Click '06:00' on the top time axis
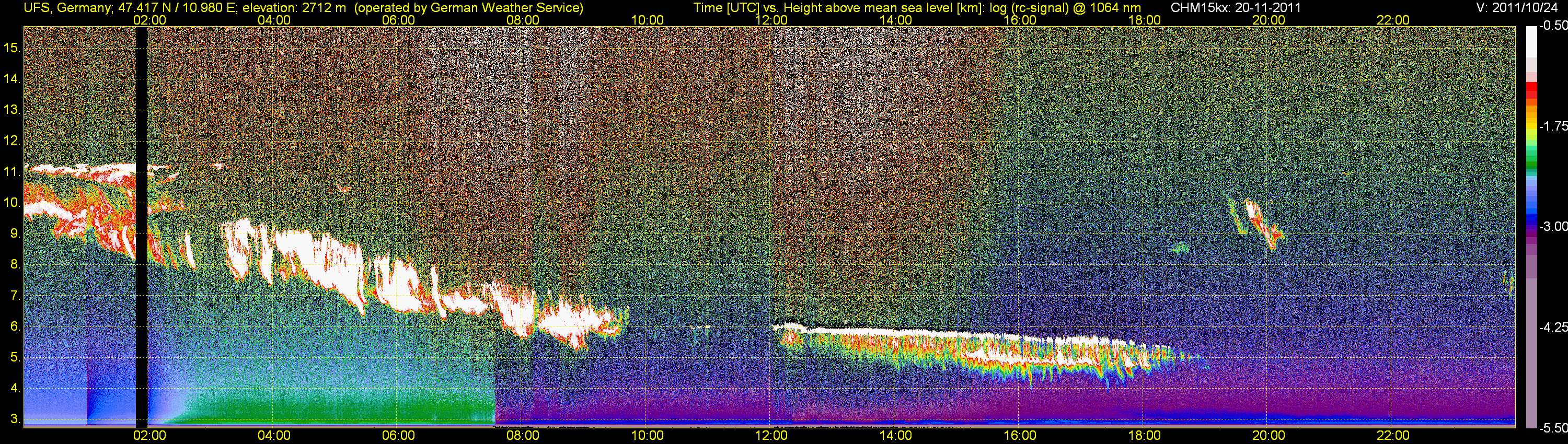 click(398, 20)
